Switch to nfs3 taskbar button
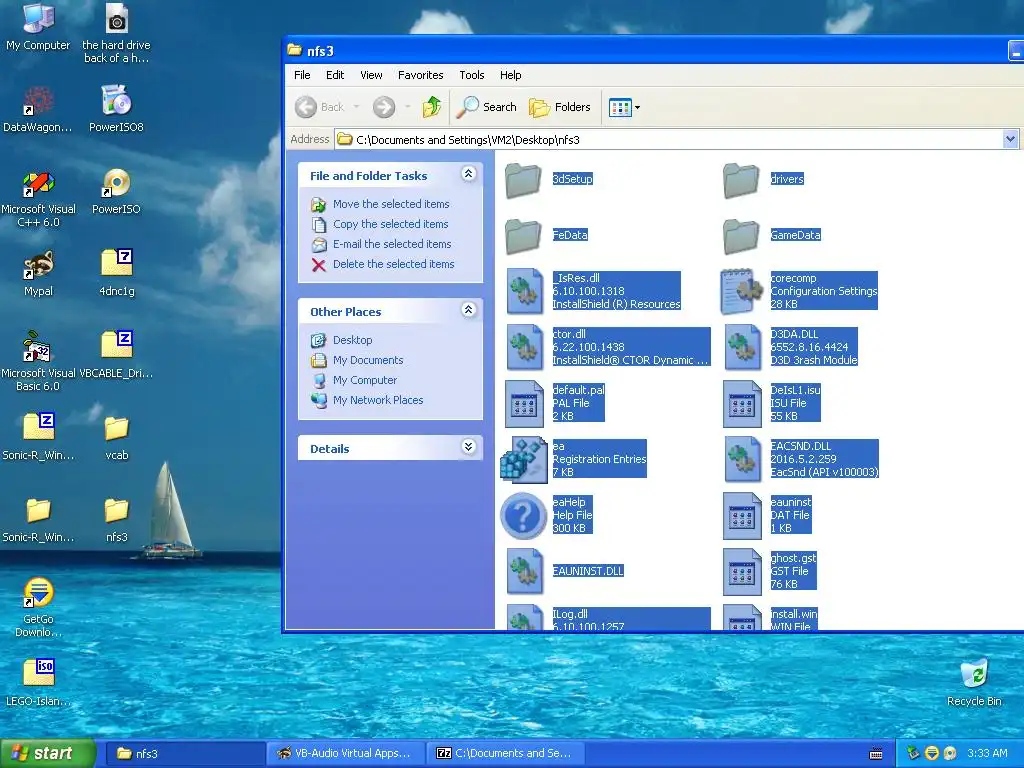Image resolution: width=1024 pixels, height=768 pixels. tap(184, 753)
